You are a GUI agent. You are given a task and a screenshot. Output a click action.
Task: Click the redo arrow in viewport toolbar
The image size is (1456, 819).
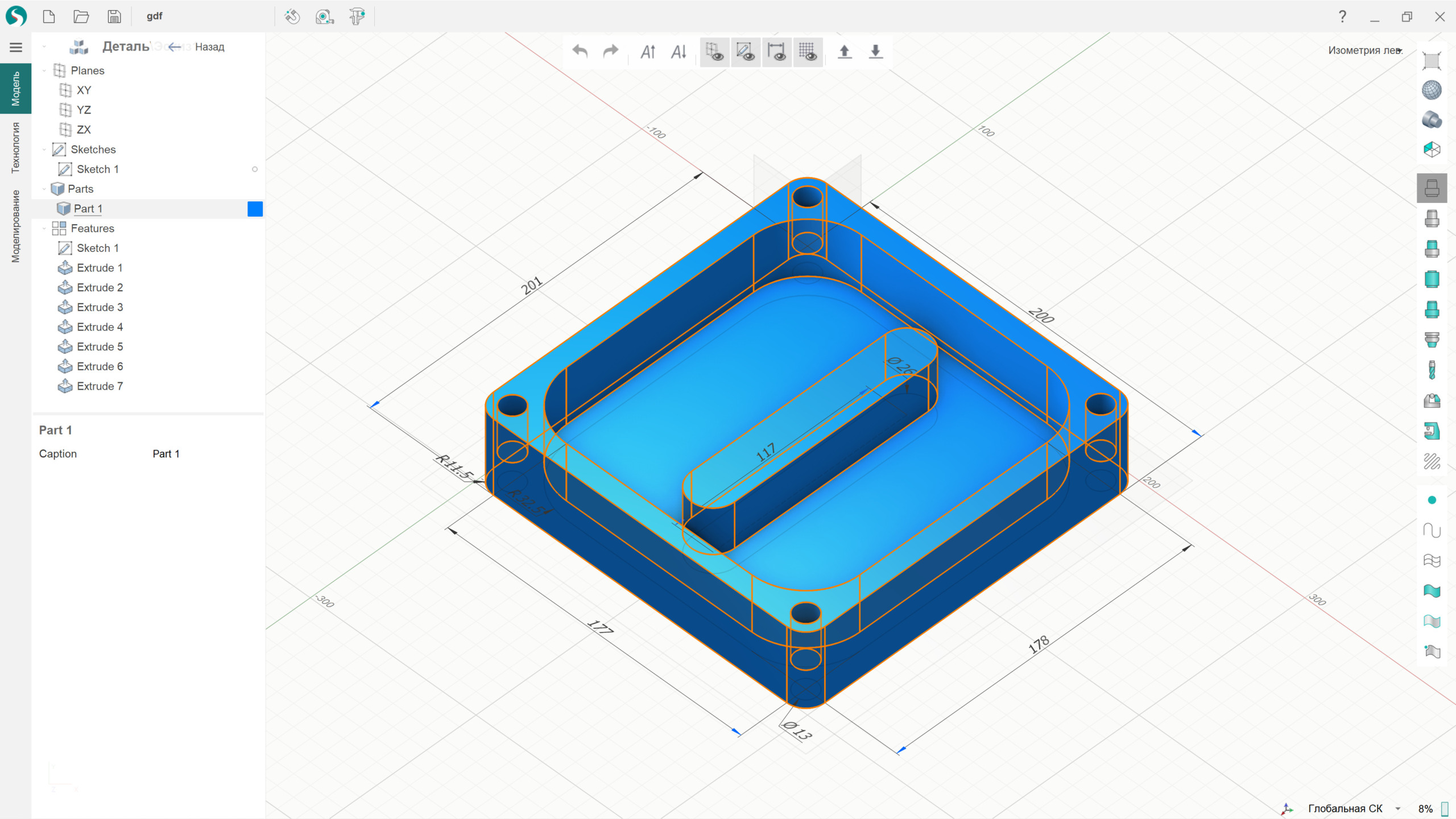pyautogui.click(x=610, y=52)
